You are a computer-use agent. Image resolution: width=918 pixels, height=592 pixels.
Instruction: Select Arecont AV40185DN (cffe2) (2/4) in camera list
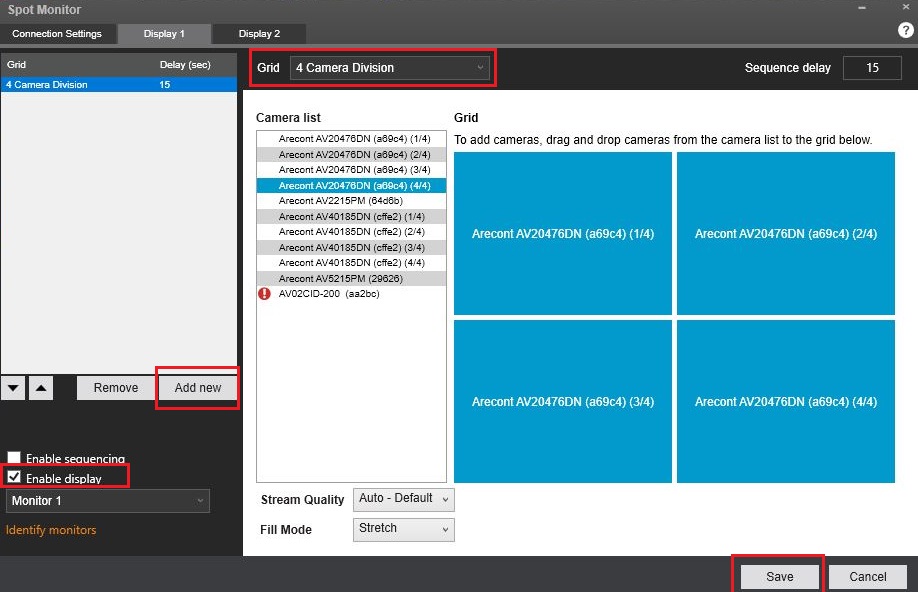pos(351,232)
